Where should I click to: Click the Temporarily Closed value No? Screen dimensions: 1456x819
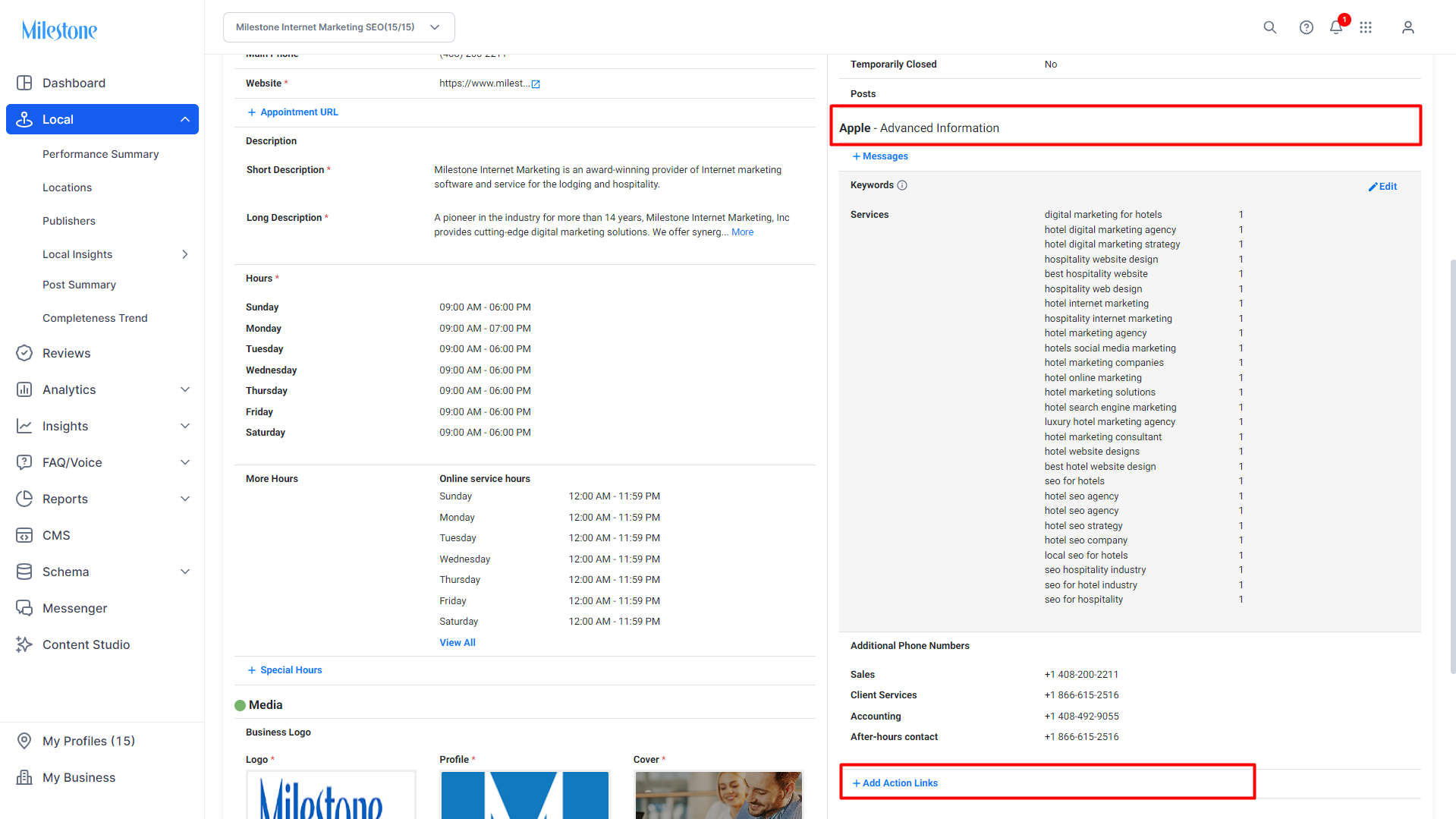click(x=1050, y=65)
